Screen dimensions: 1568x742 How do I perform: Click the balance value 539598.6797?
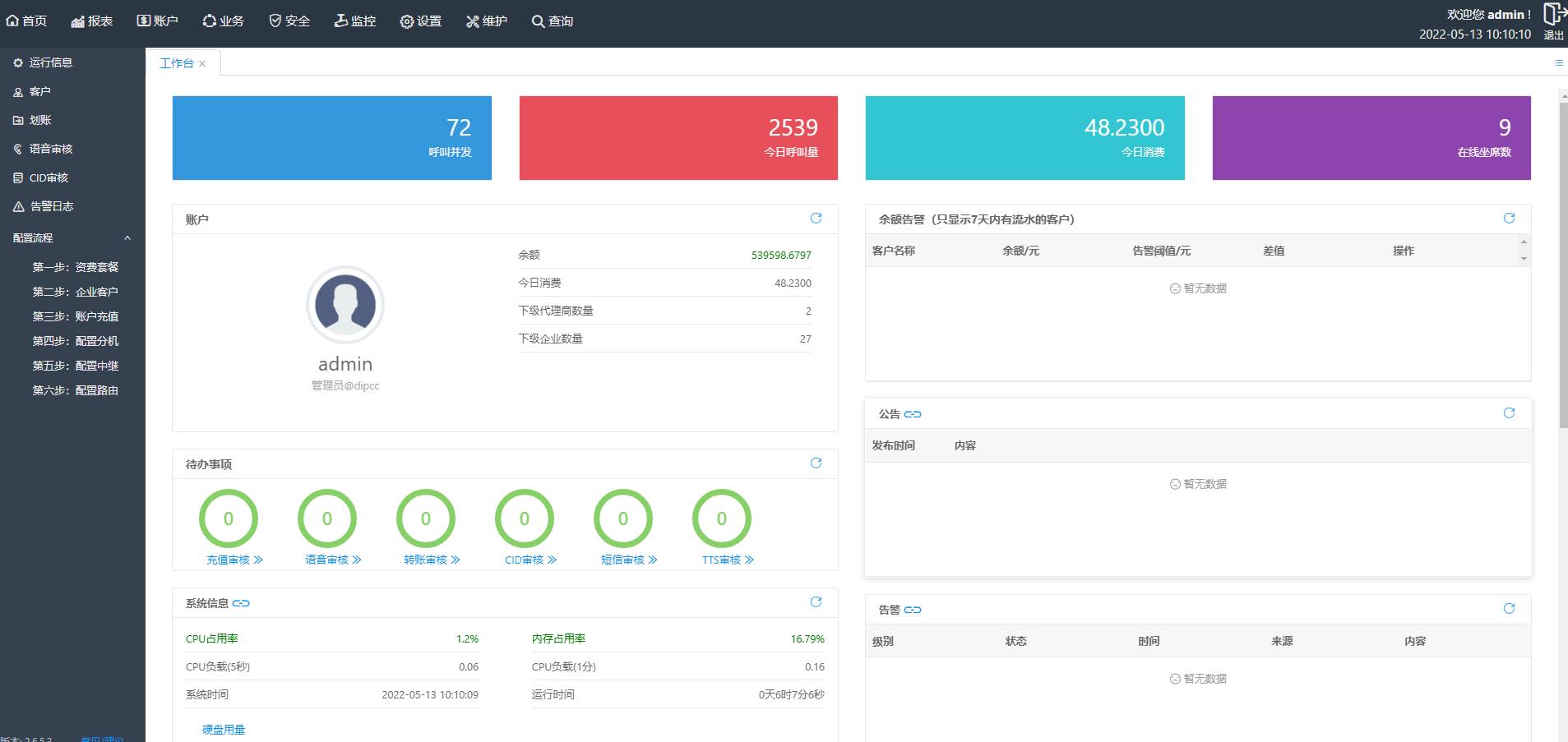[x=781, y=256]
